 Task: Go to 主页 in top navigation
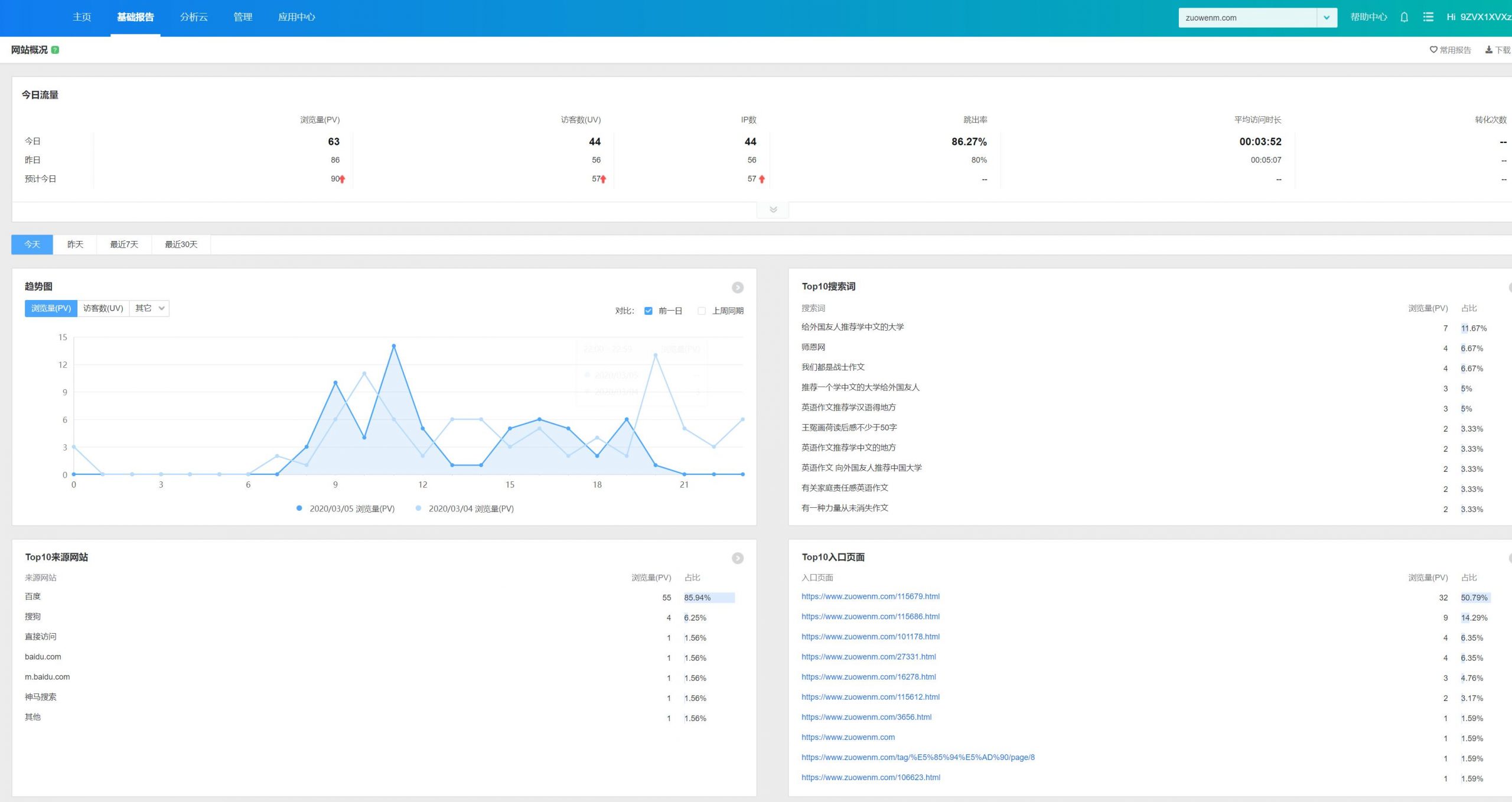pos(82,17)
